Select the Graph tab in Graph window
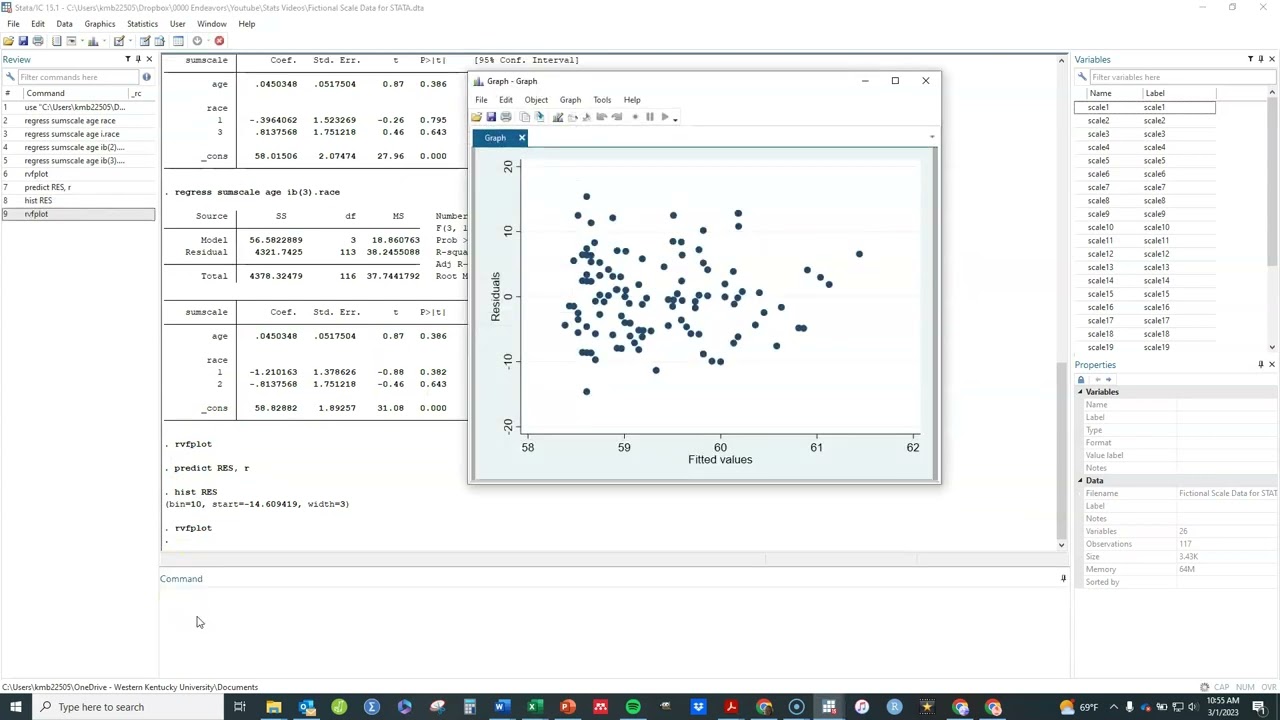The width and height of the screenshot is (1280, 720). pos(495,138)
